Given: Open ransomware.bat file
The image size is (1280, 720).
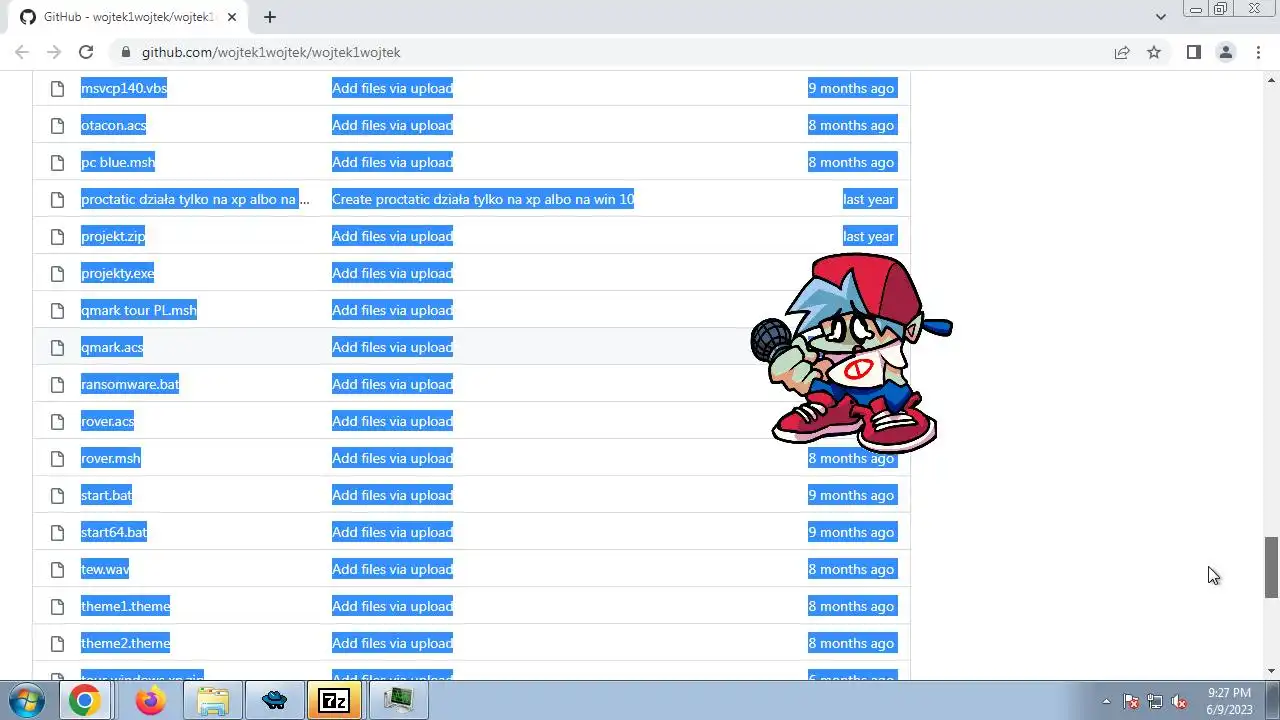Looking at the screenshot, I should tap(130, 384).
